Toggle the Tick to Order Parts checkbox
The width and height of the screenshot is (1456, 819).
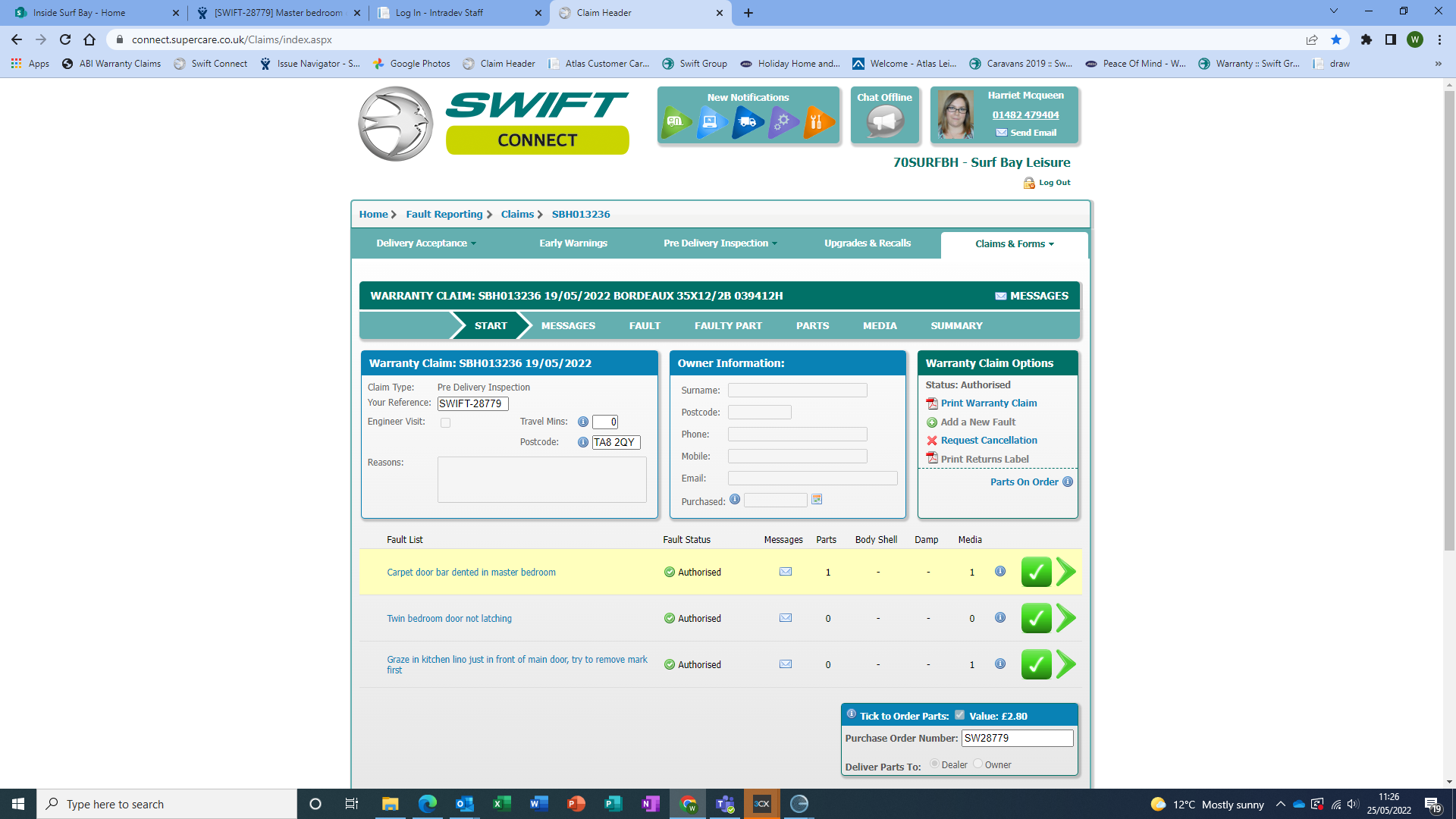coord(959,715)
